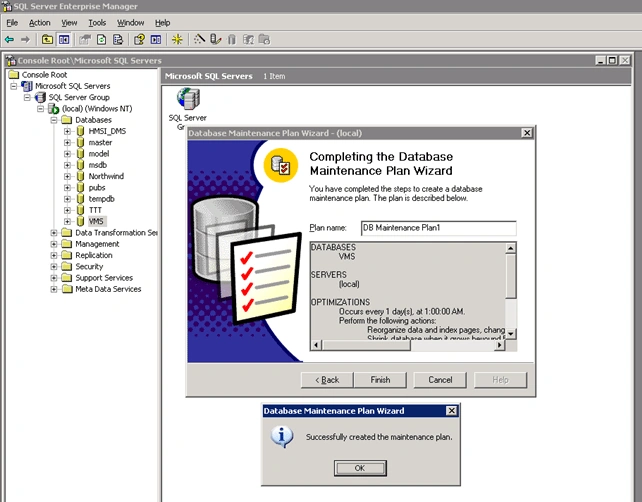Click OK in the success message box
This screenshot has height=502, width=642.
point(360,468)
